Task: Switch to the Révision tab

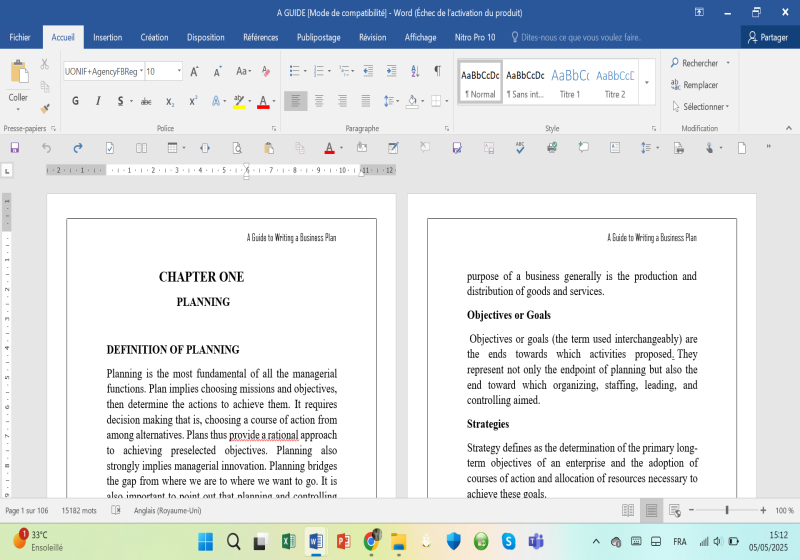Action: click(x=372, y=37)
